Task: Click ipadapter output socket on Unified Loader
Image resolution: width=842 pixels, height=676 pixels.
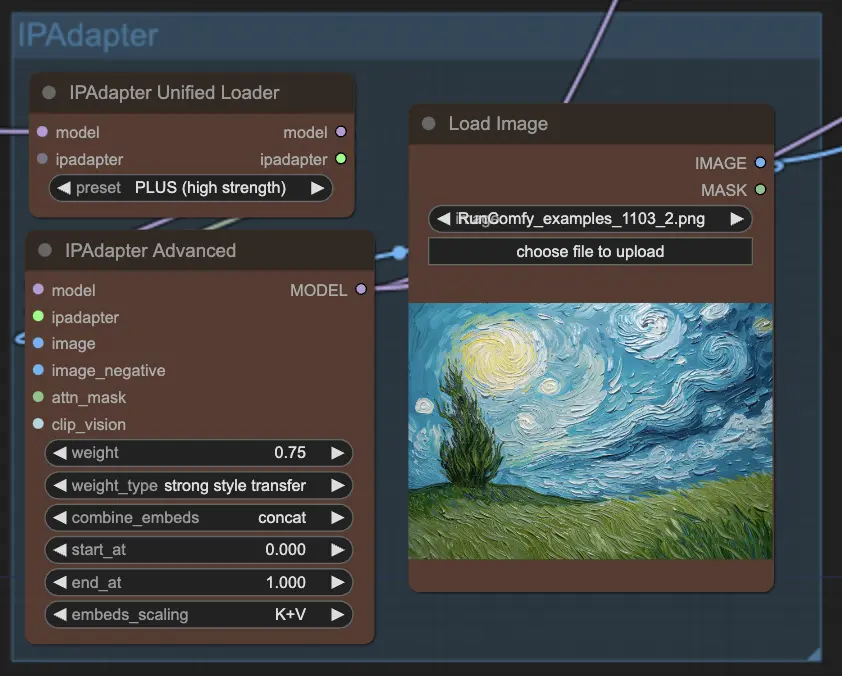Action: pos(341,158)
